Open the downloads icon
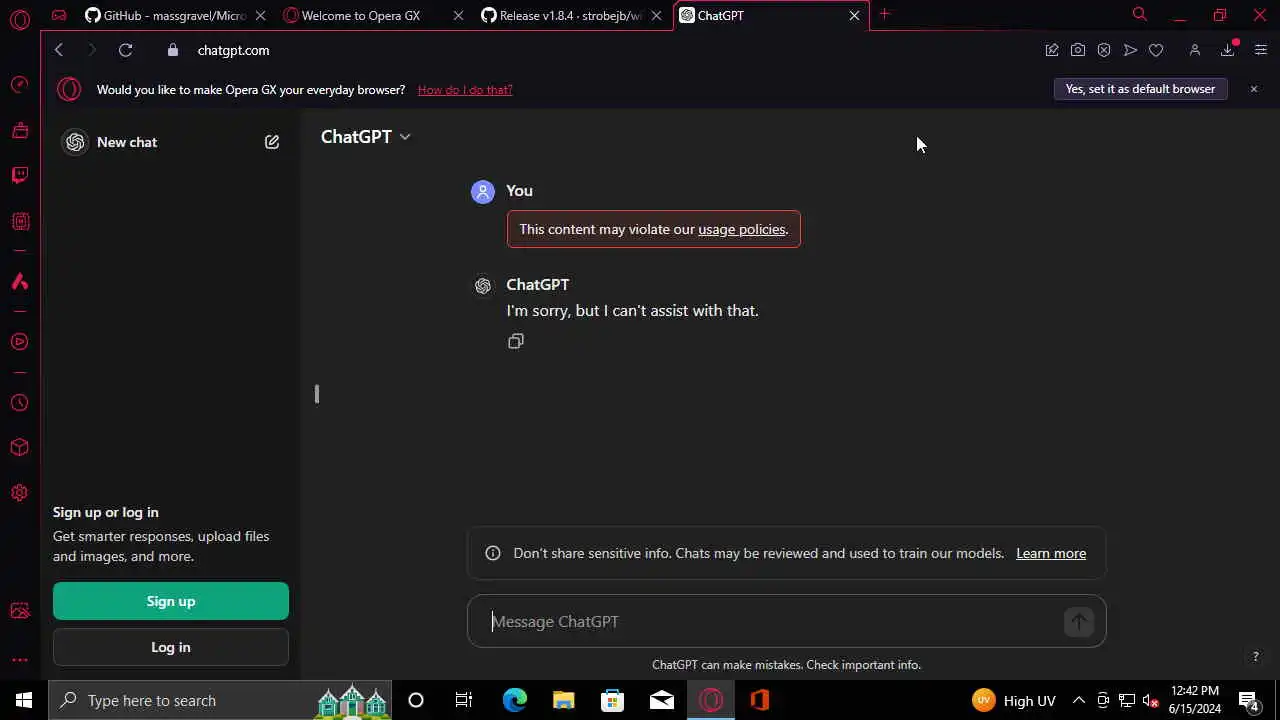 1228,50
